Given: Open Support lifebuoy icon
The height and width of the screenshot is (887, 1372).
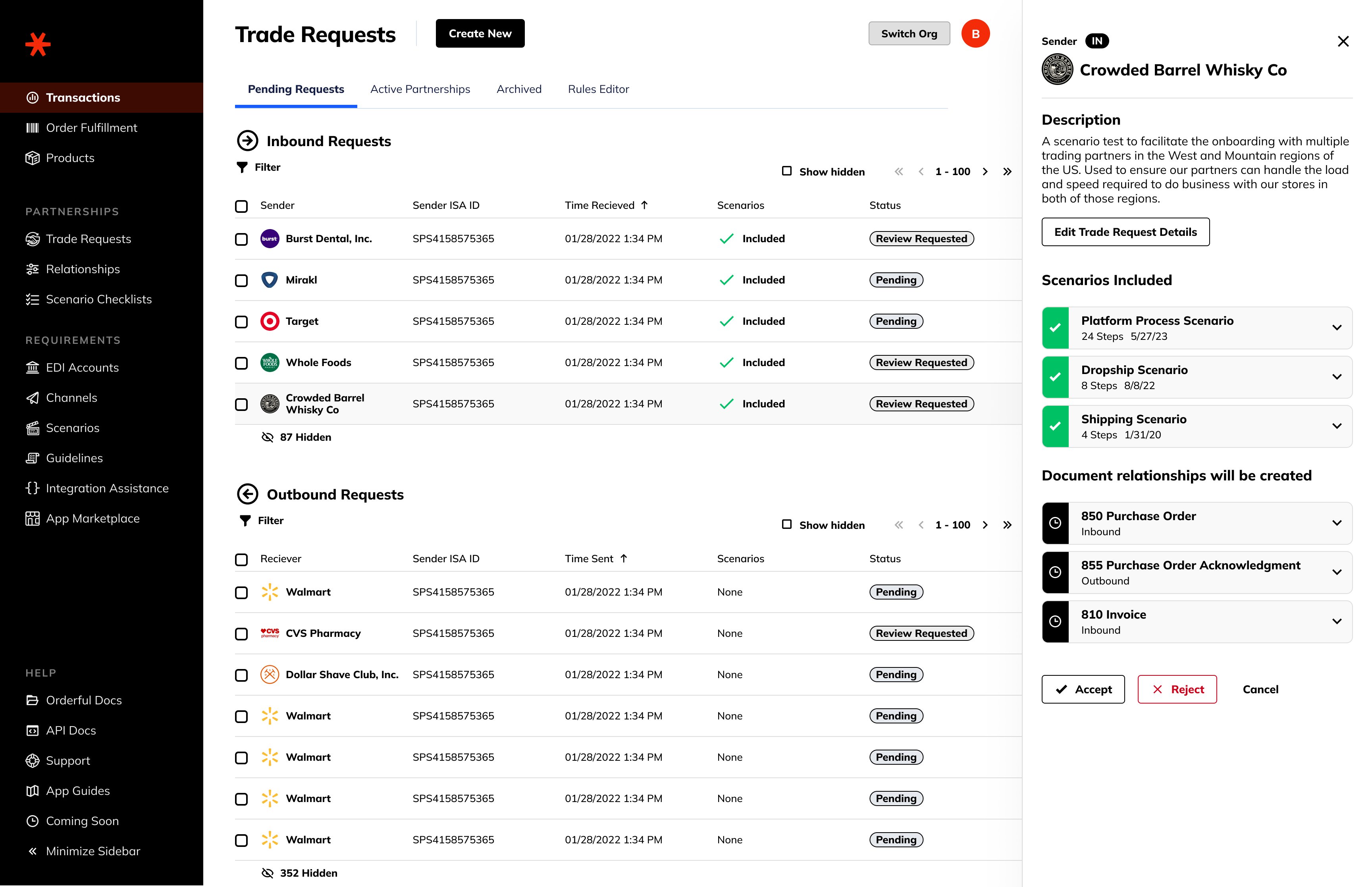Looking at the screenshot, I should tap(33, 761).
